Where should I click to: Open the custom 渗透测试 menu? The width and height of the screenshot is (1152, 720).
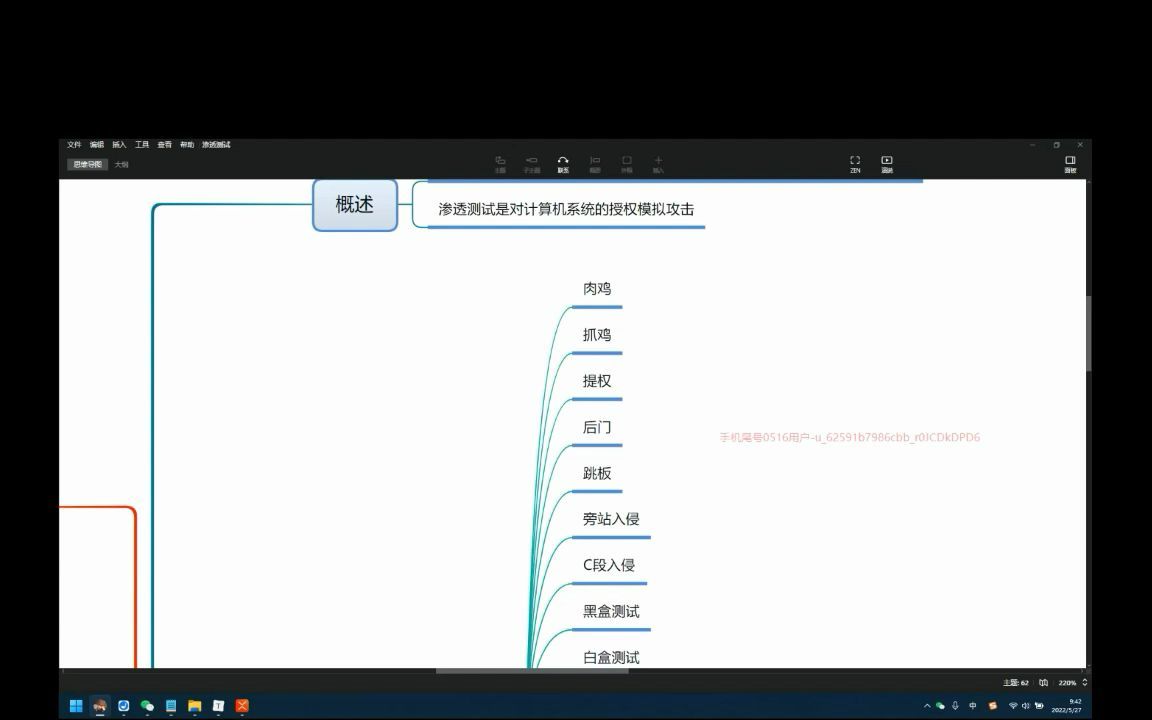[x=215, y=144]
